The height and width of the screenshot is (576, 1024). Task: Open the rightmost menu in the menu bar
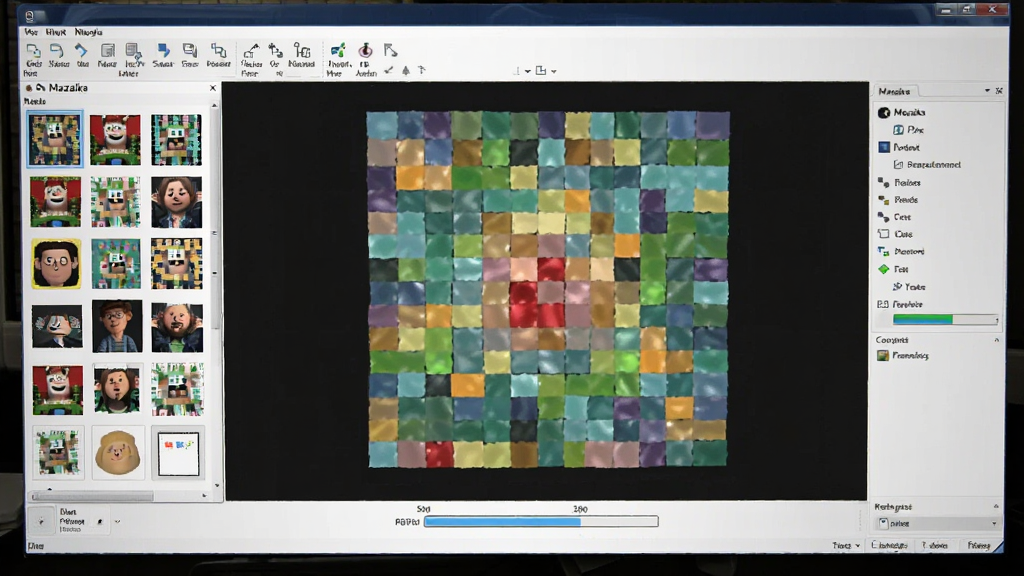(88, 32)
